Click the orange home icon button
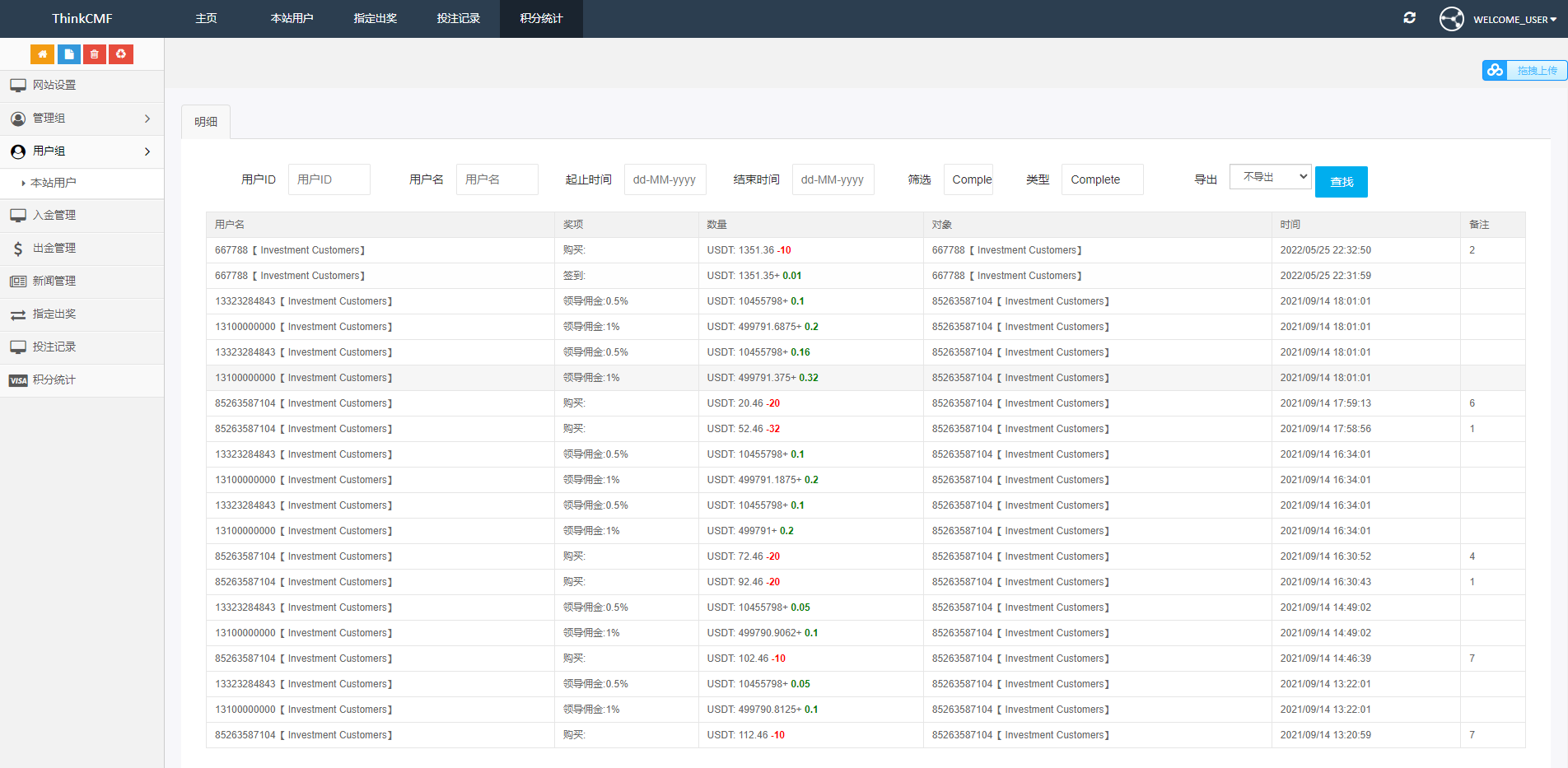Viewport: 1568px width, 768px height. pos(42,54)
